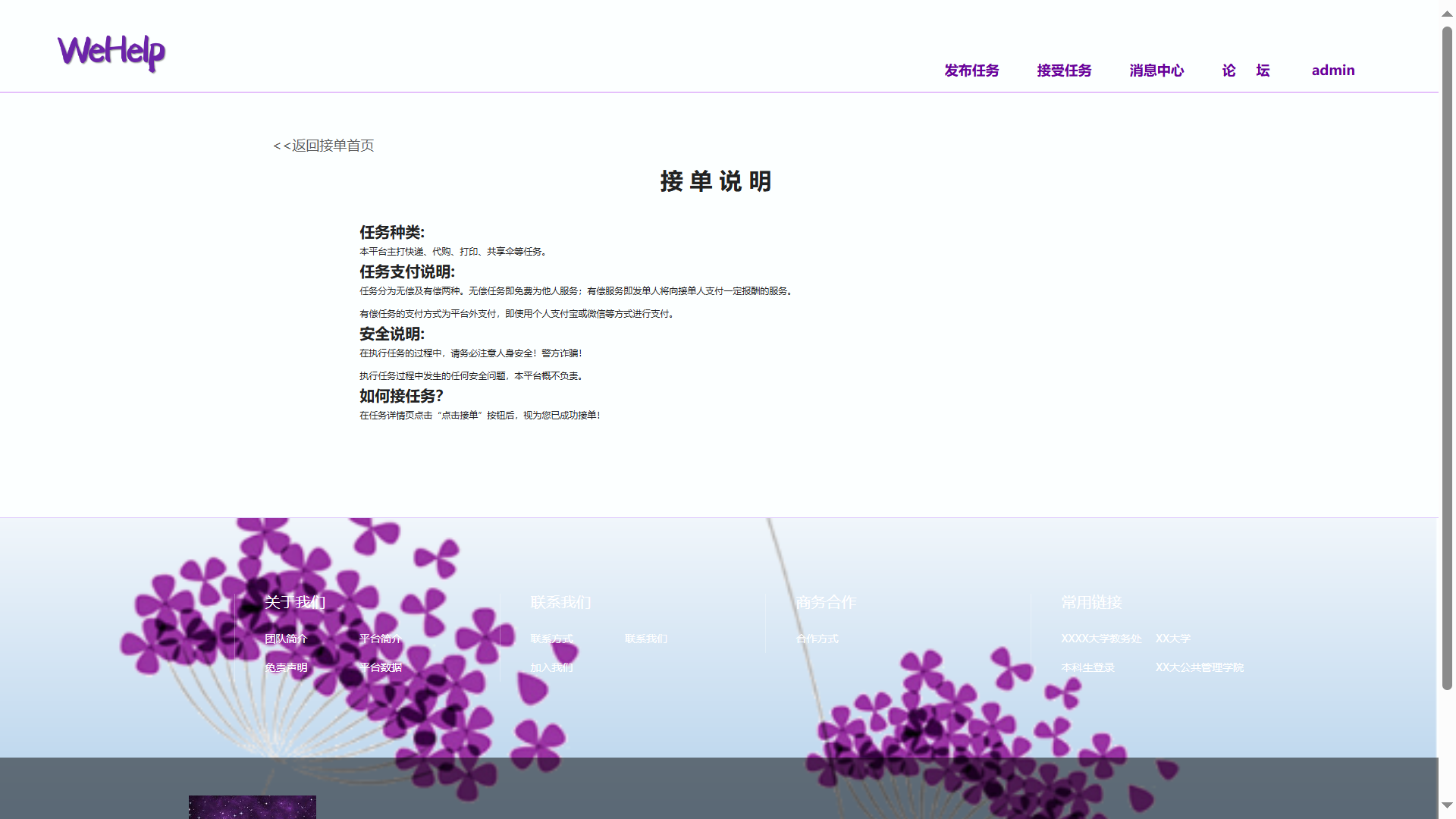The width and height of the screenshot is (1456, 819).
Task: Click the 平台数据 footer link
Action: [380, 667]
